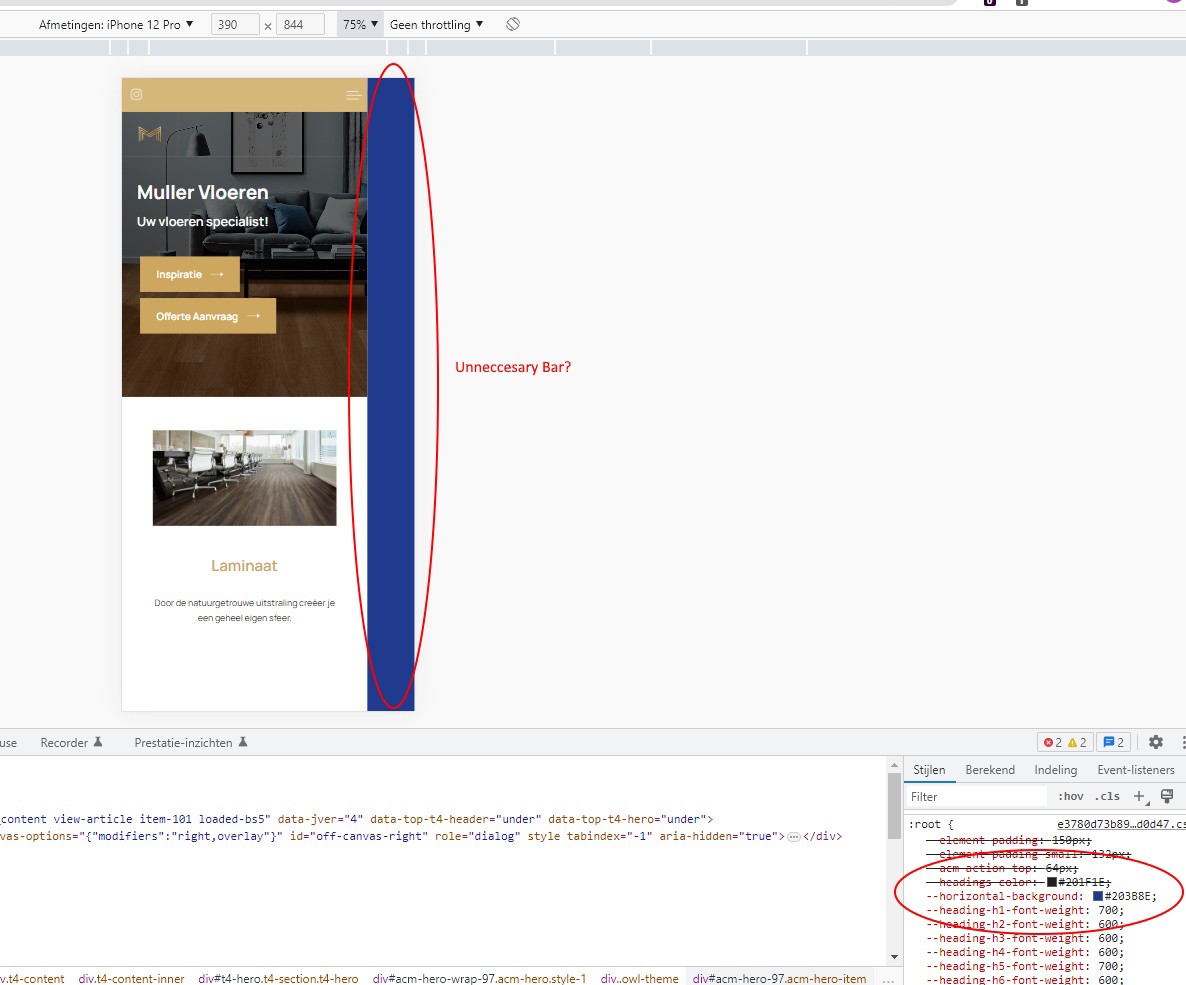1186x985 pixels.
Task: Open the e3780d73b89 stylesheet source link
Action: (1121, 824)
